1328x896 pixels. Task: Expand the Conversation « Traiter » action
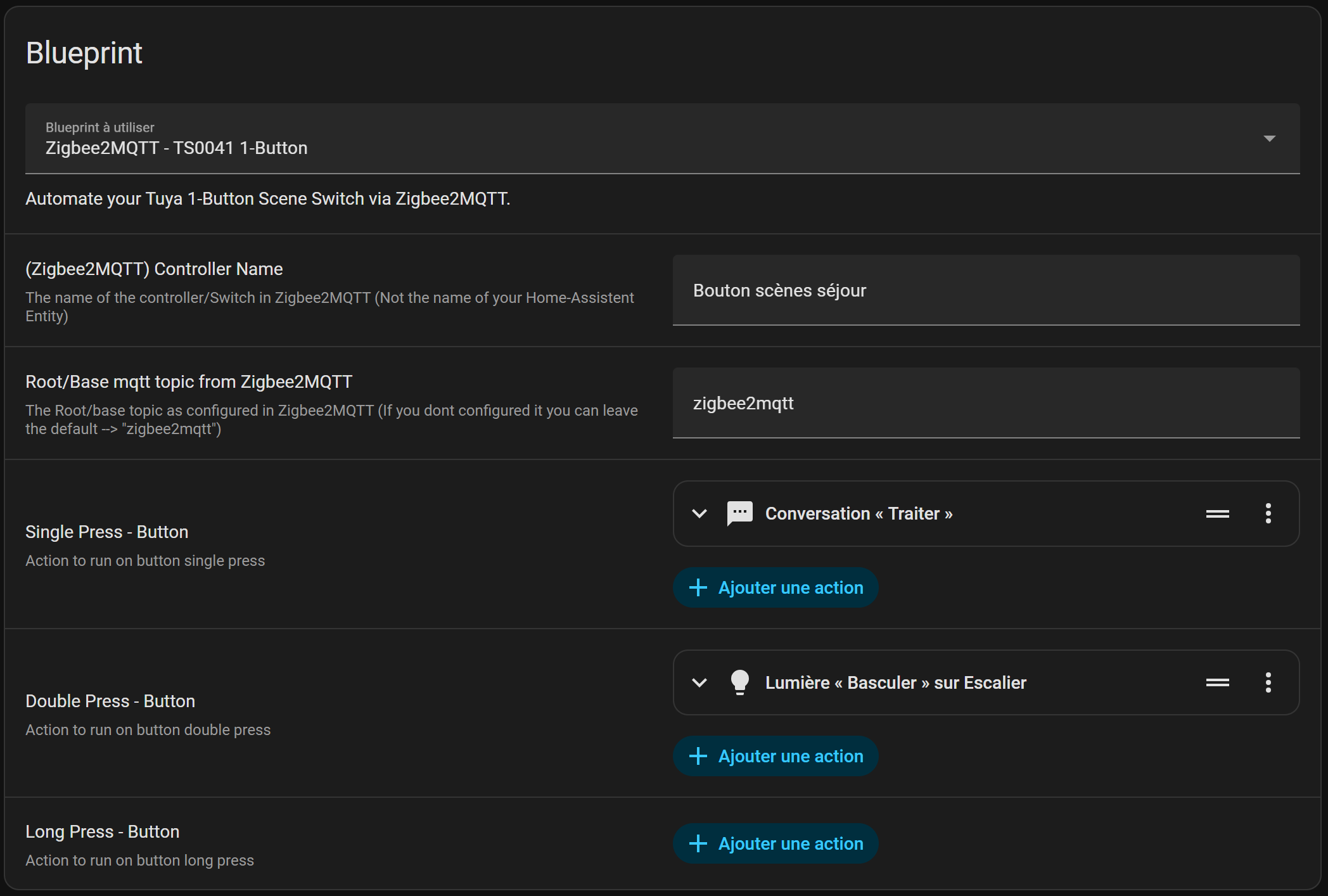coord(699,513)
